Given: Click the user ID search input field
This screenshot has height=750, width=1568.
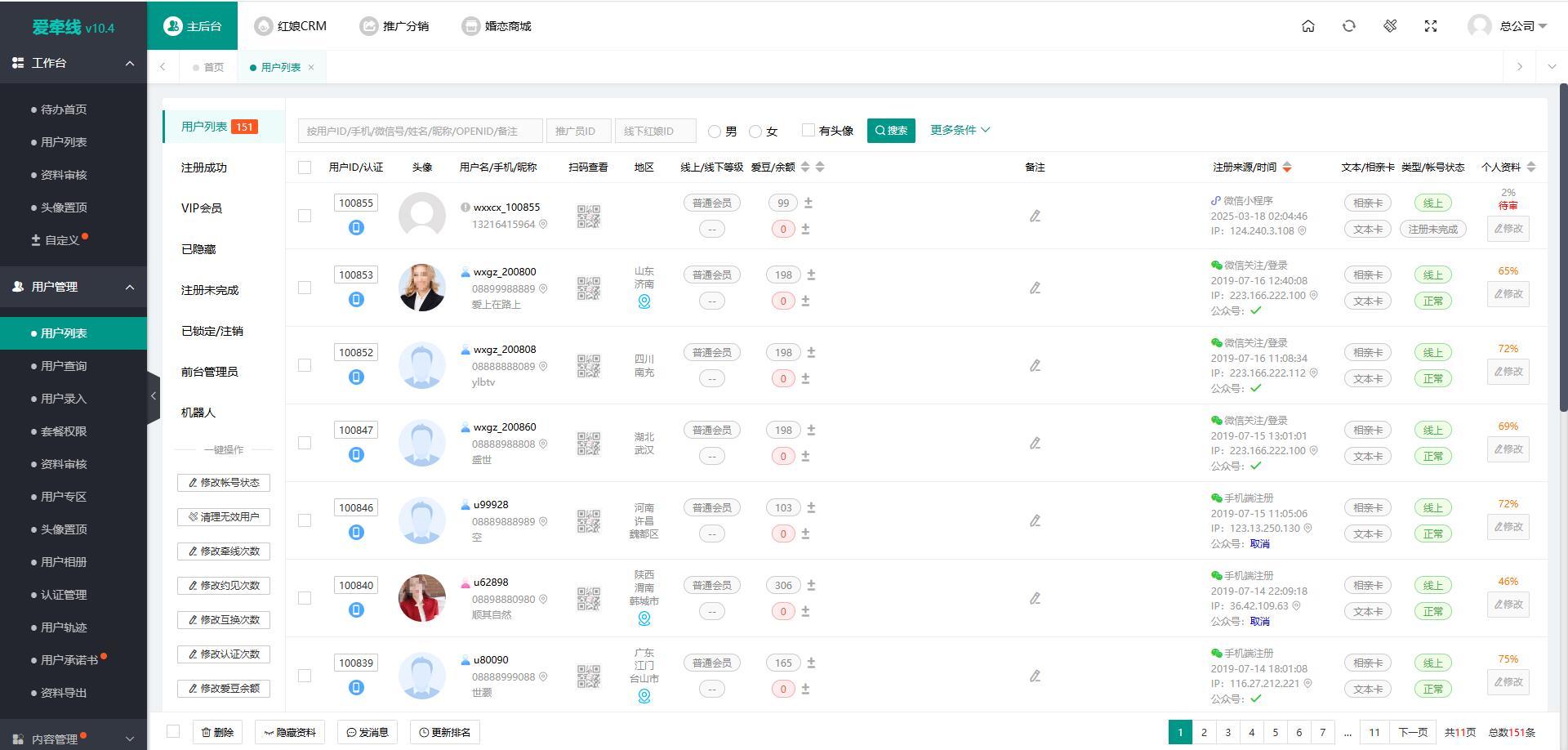Looking at the screenshot, I should click(420, 131).
